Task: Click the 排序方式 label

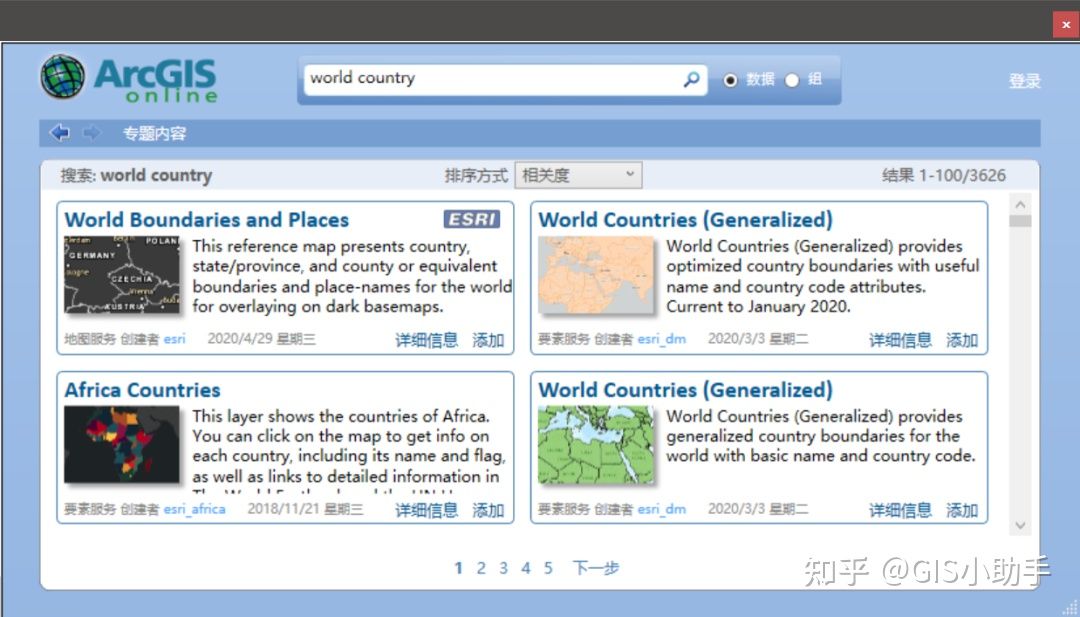Action: (x=476, y=176)
